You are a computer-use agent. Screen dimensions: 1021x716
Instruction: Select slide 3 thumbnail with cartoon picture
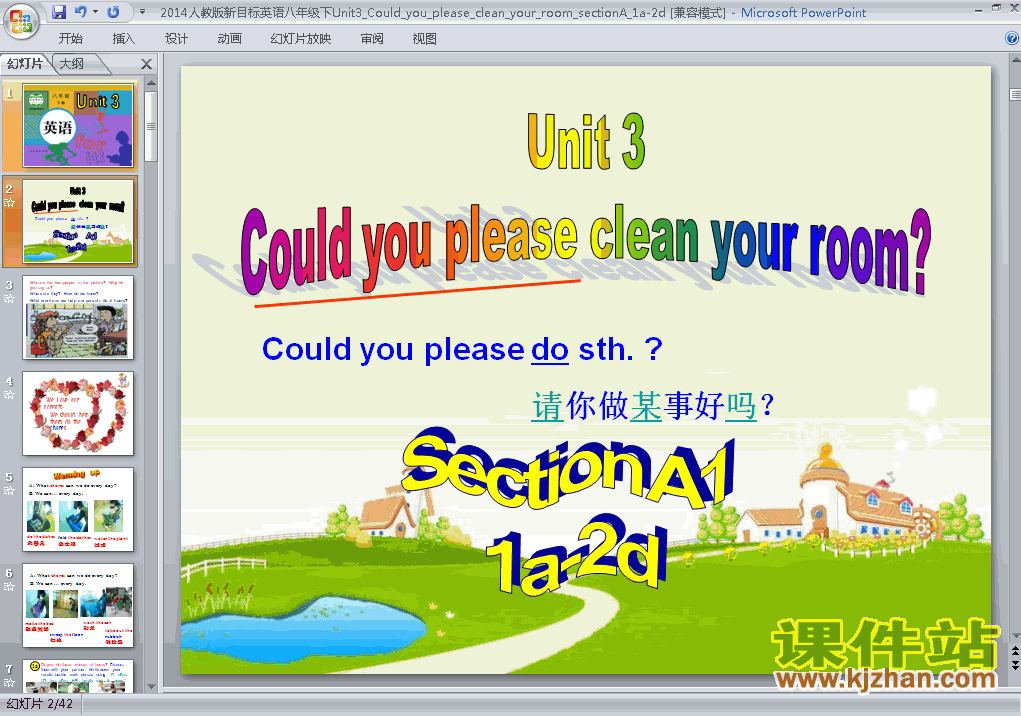78,318
